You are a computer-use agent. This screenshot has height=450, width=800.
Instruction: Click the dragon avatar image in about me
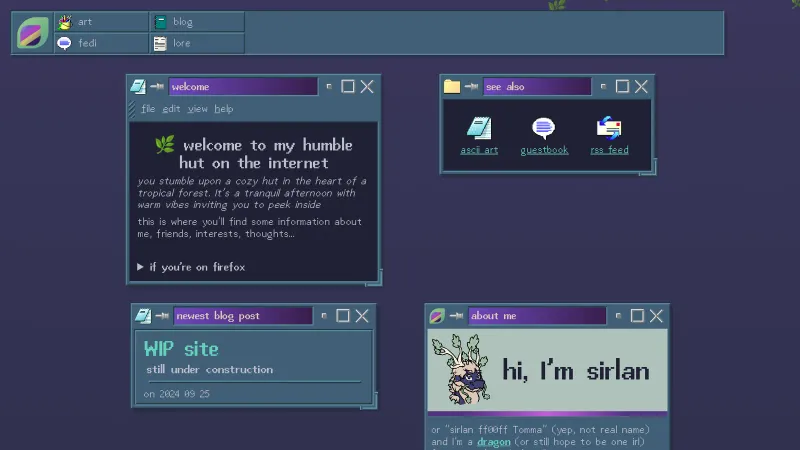pyautogui.click(x=460, y=370)
